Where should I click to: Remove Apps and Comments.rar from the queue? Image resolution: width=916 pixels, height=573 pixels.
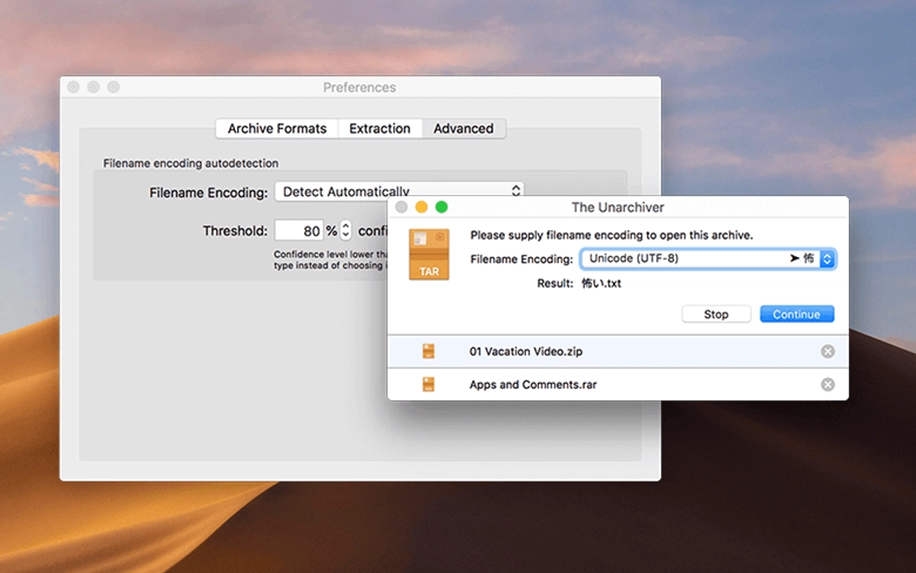tap(827, 384)
